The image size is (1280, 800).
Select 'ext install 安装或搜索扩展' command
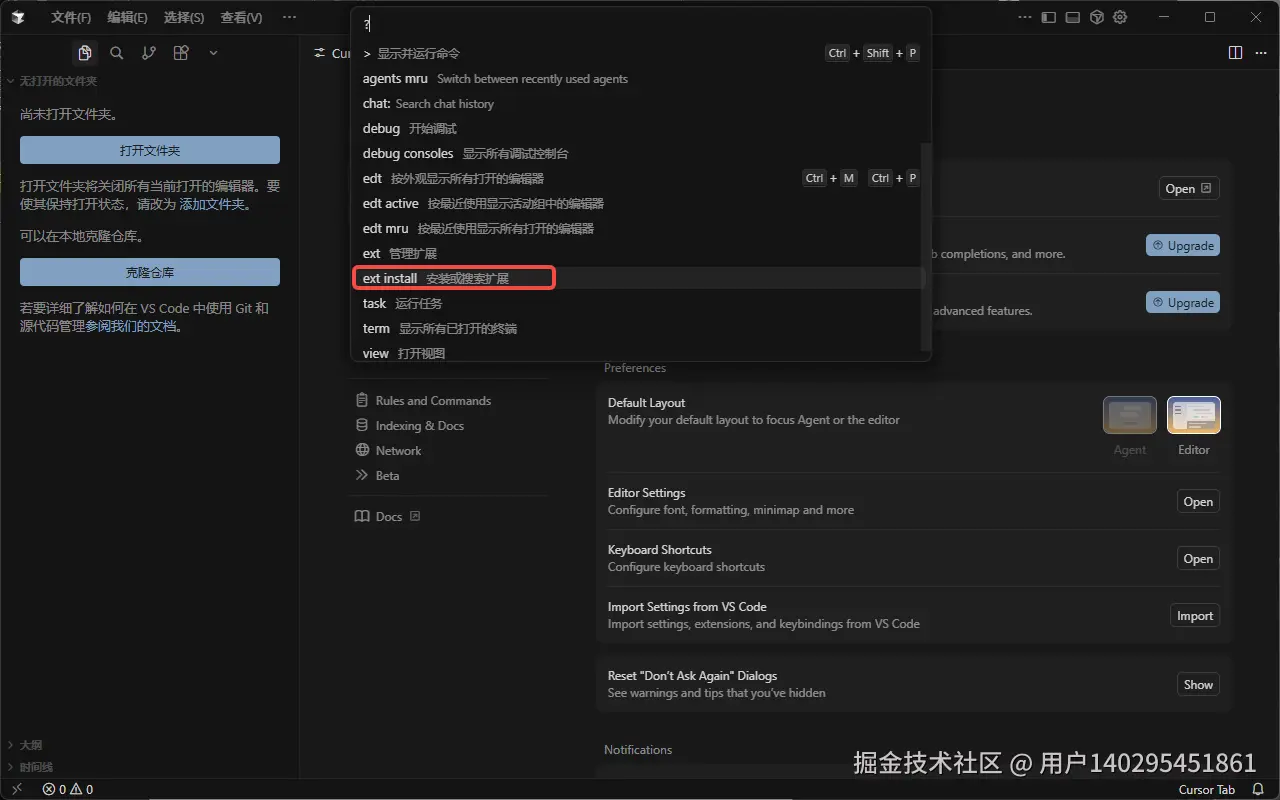pyautogui.click(x=453, y=278)
